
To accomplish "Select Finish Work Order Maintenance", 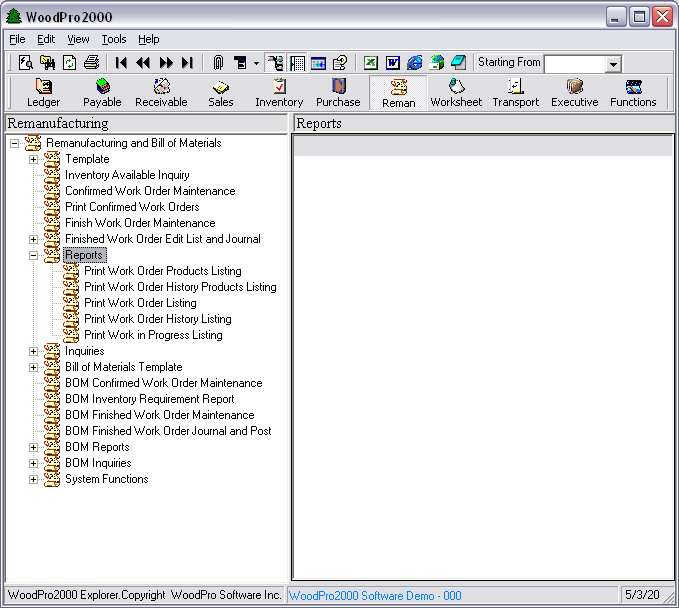I will coord(140,223).
